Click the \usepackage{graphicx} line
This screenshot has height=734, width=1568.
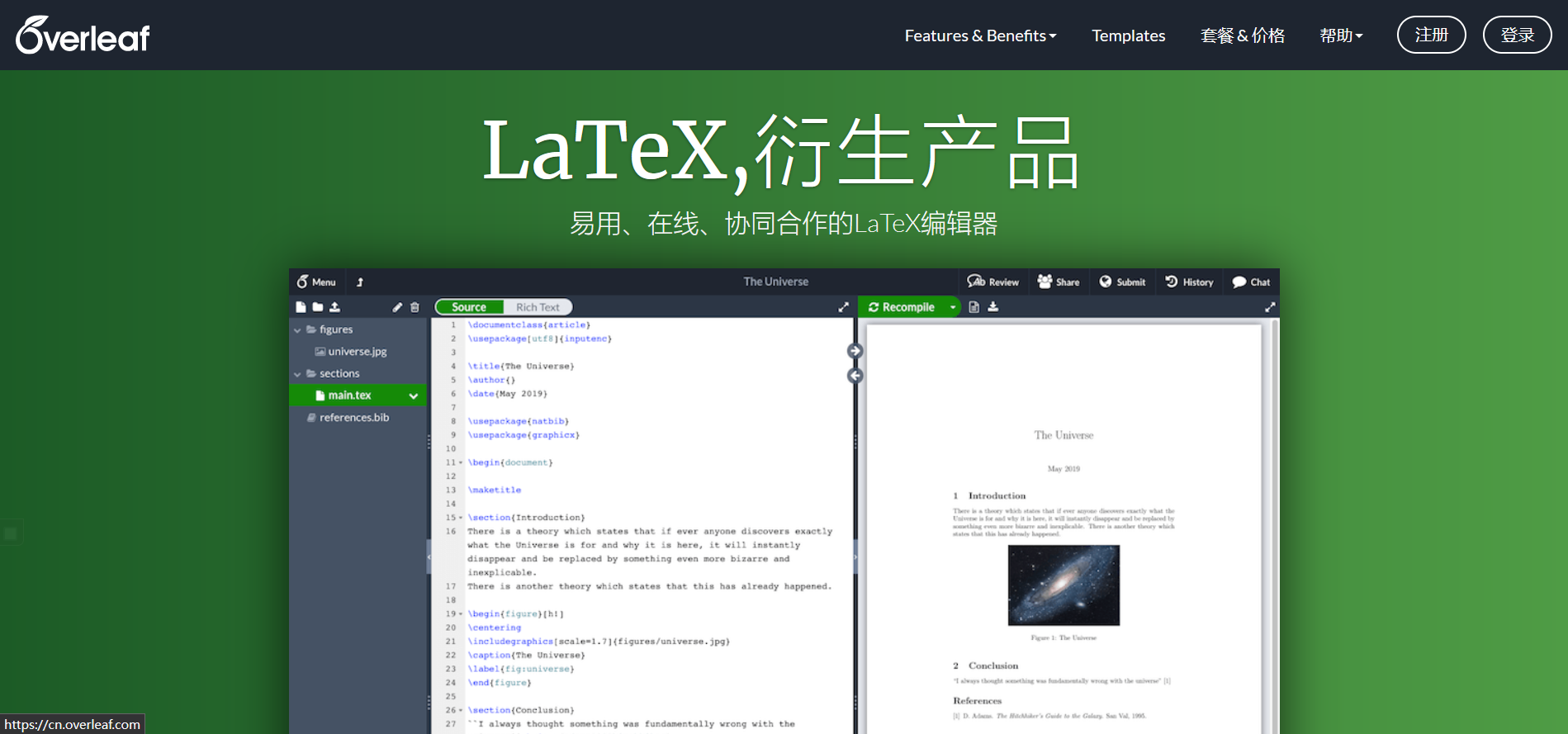[x=523, y=435]
